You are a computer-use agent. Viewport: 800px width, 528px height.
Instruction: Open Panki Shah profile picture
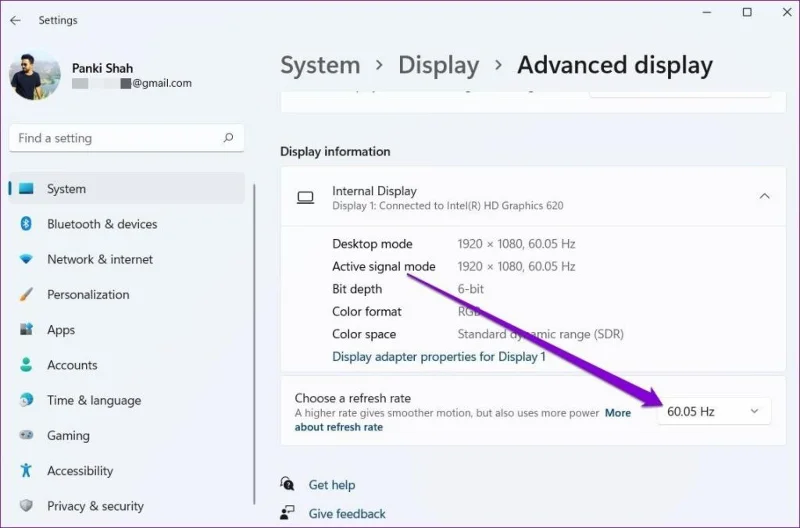[x=34, y=76]
